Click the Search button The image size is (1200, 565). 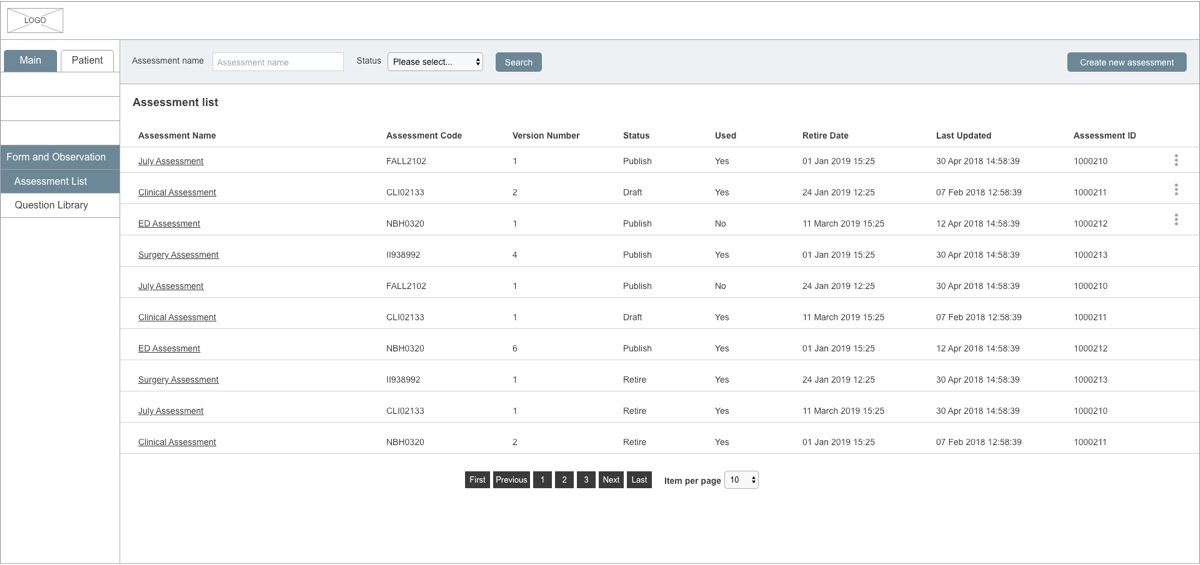click(x=518, y=62)
